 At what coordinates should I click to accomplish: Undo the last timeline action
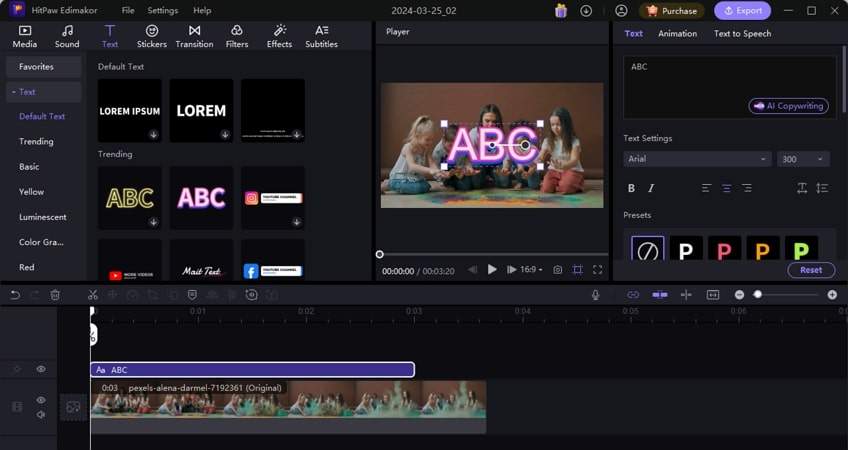point(15,295)
